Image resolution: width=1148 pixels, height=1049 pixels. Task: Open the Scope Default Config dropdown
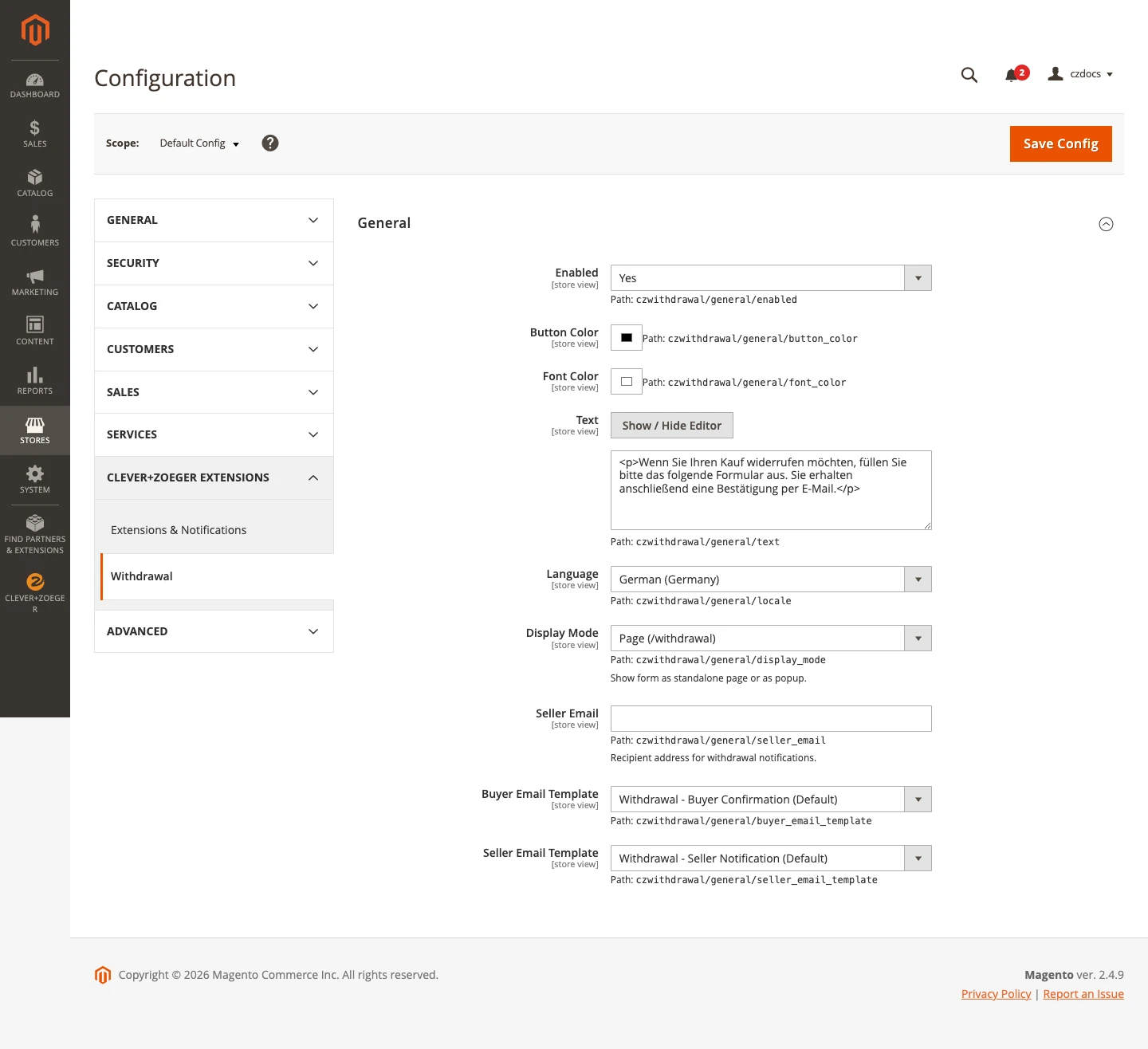[199, 143]
